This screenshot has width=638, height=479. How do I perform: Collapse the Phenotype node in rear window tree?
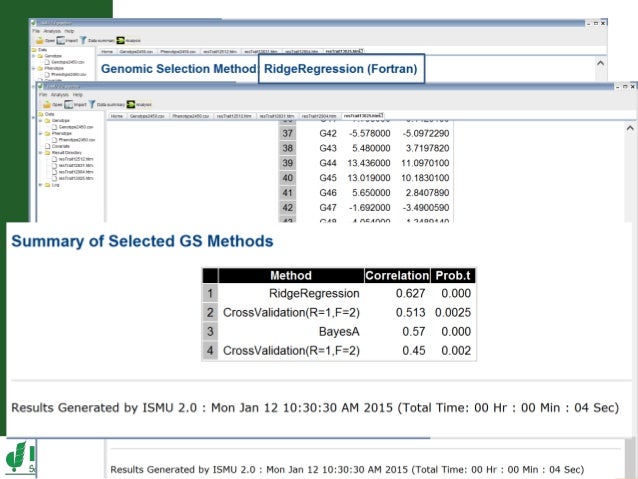pyautogui.click(x=34, y=68)
